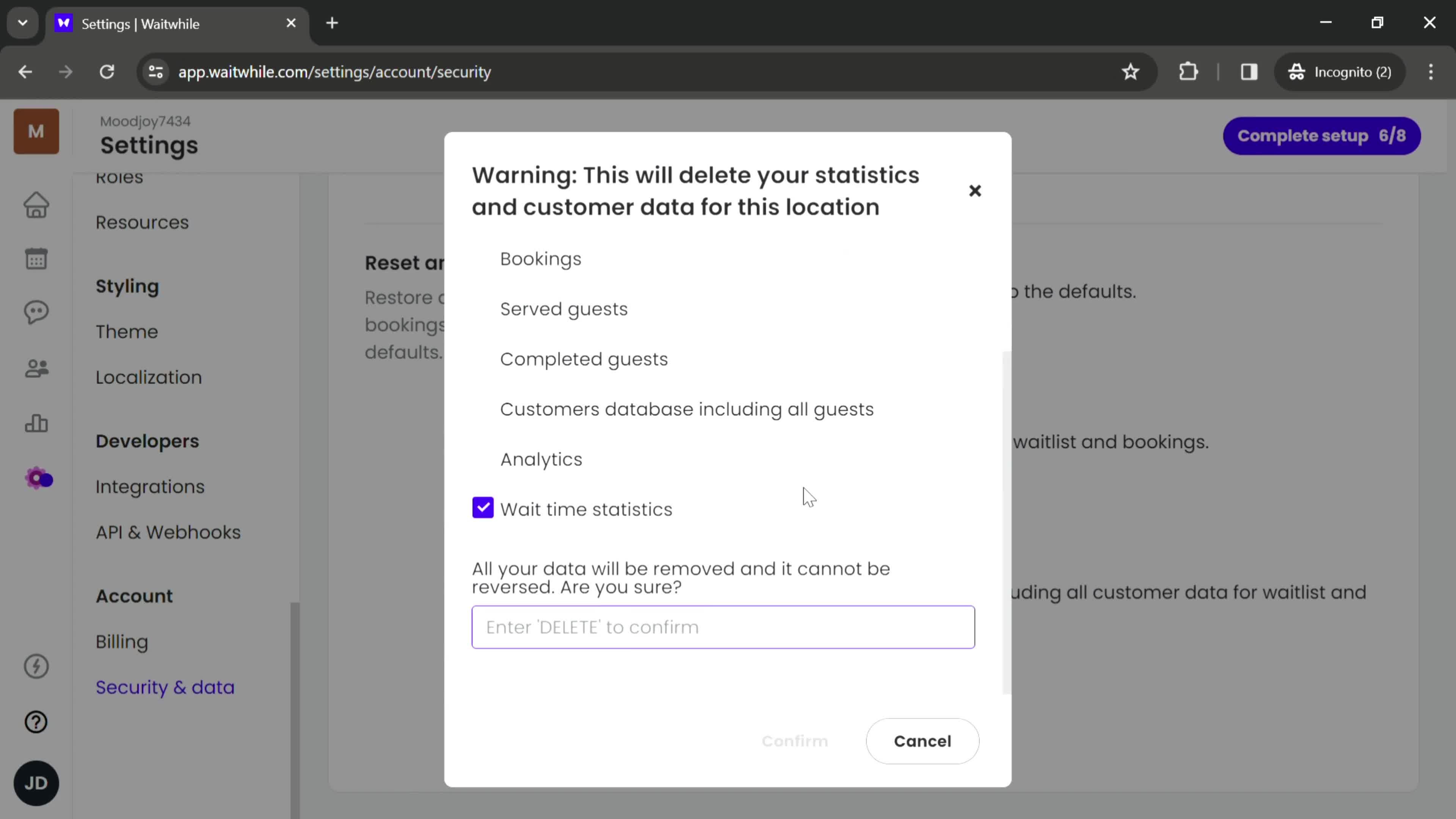Screen dimensions: 1456x819
Task: Open the Messages chat icon
Action: 36,312
